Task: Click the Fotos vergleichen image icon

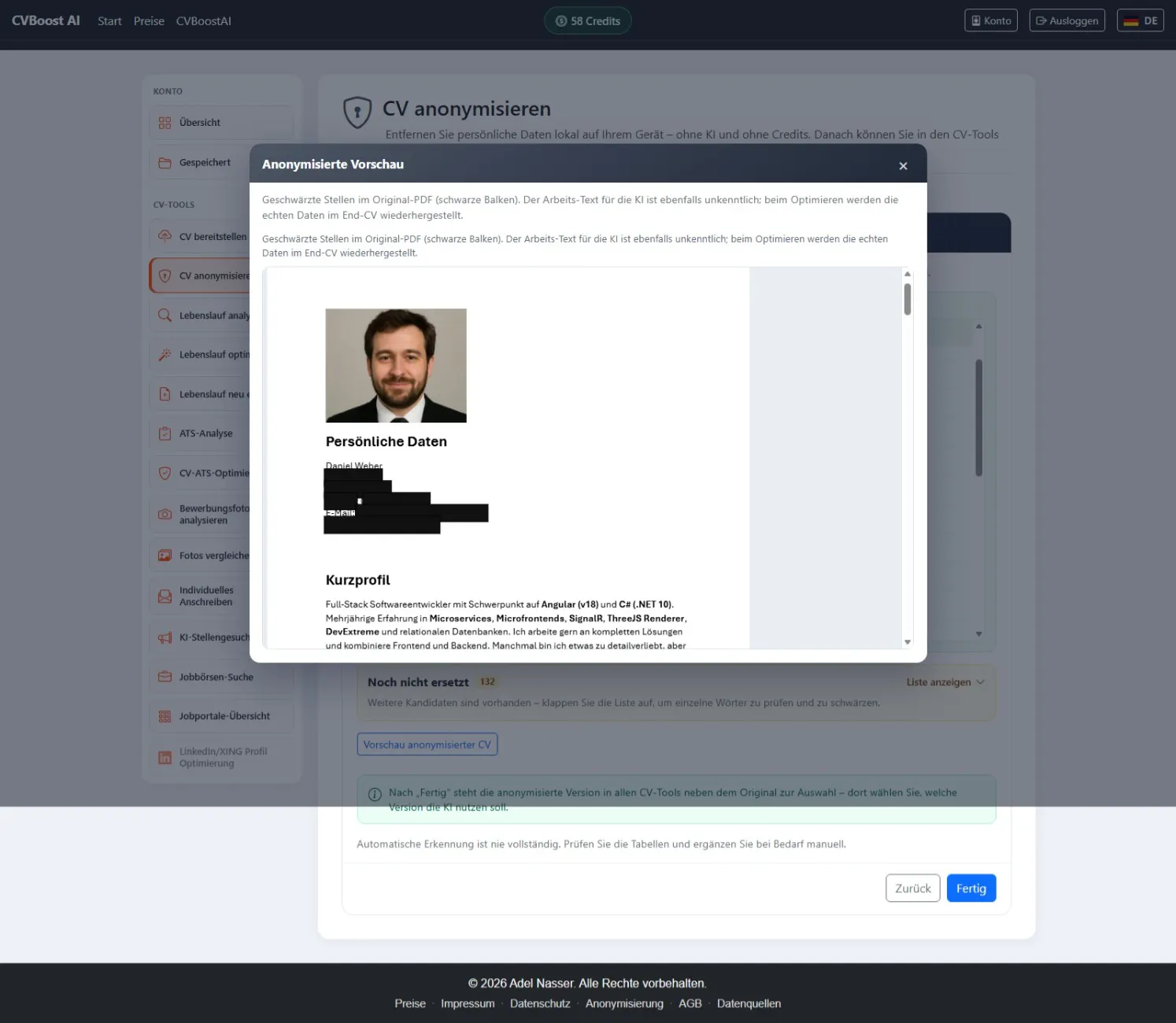Action: [165, 556]
